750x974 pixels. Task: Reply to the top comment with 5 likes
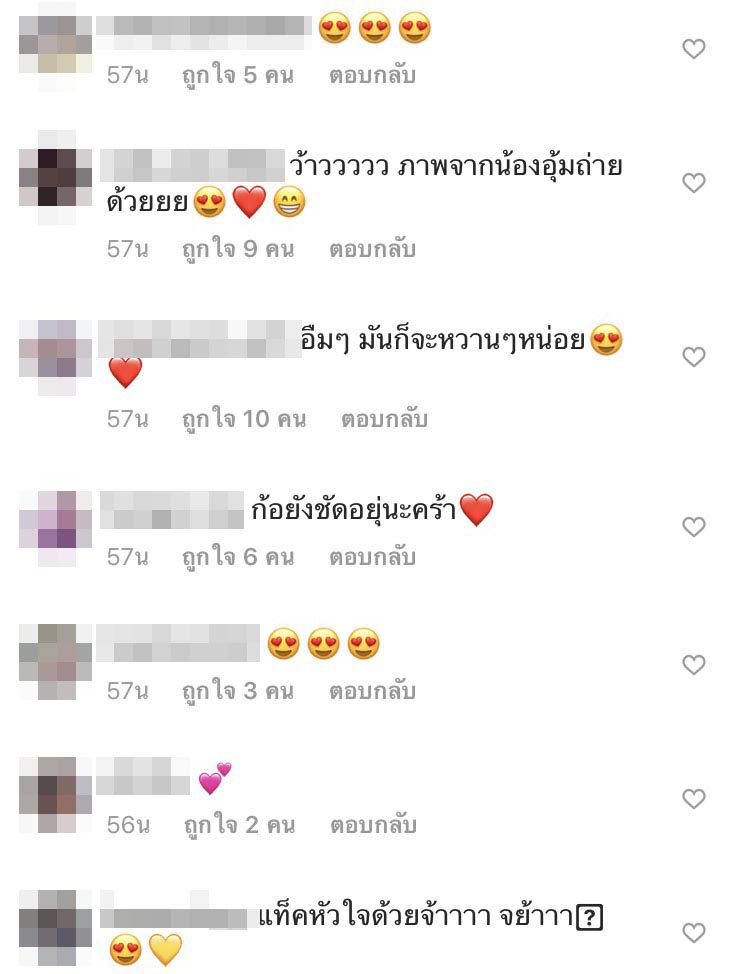click(372, 75)
